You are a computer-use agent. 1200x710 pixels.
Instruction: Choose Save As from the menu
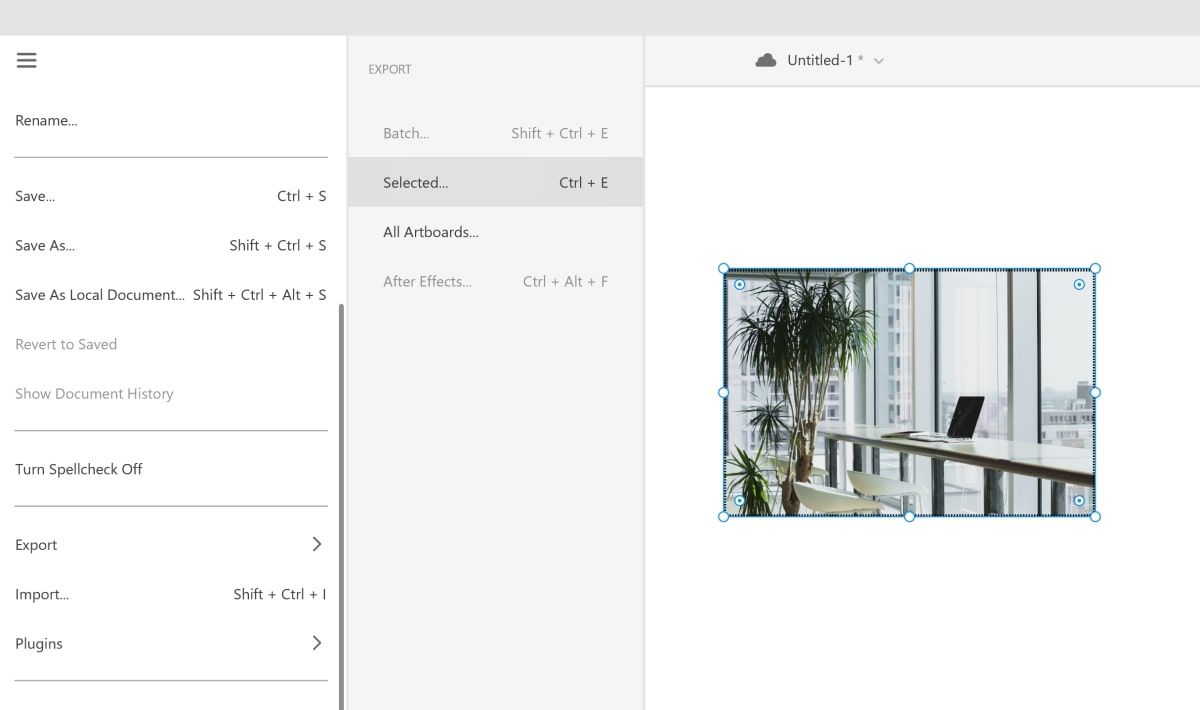[x=44, y=245]
